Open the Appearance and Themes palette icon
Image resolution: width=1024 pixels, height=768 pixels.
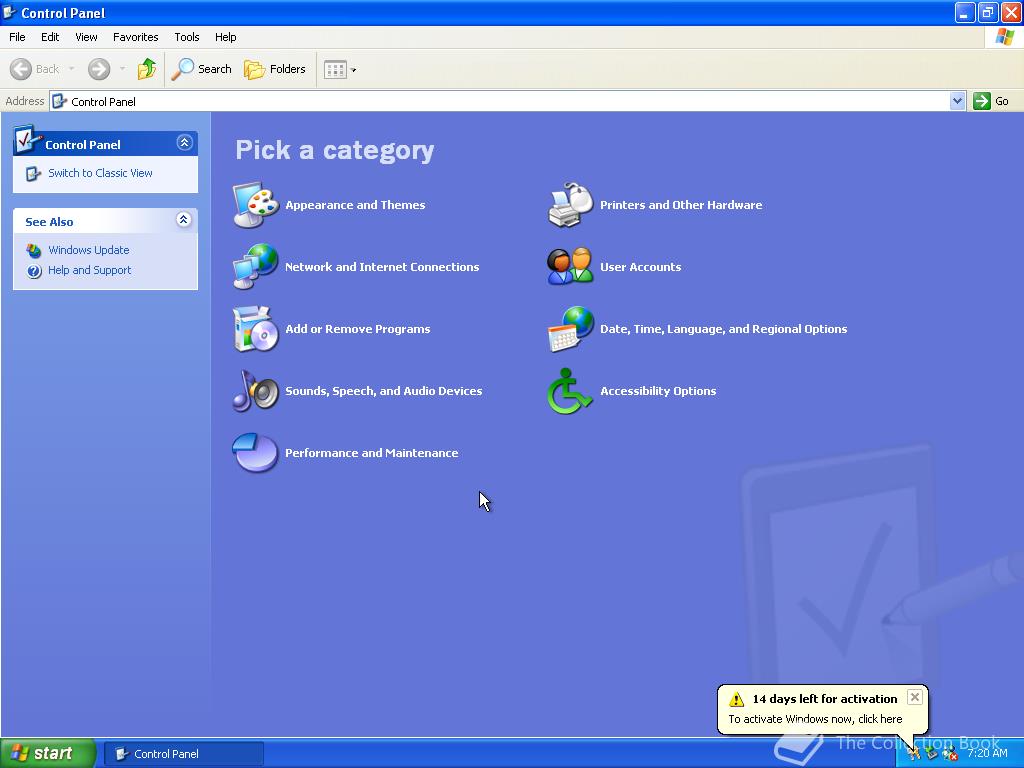(x=255, y=205)
